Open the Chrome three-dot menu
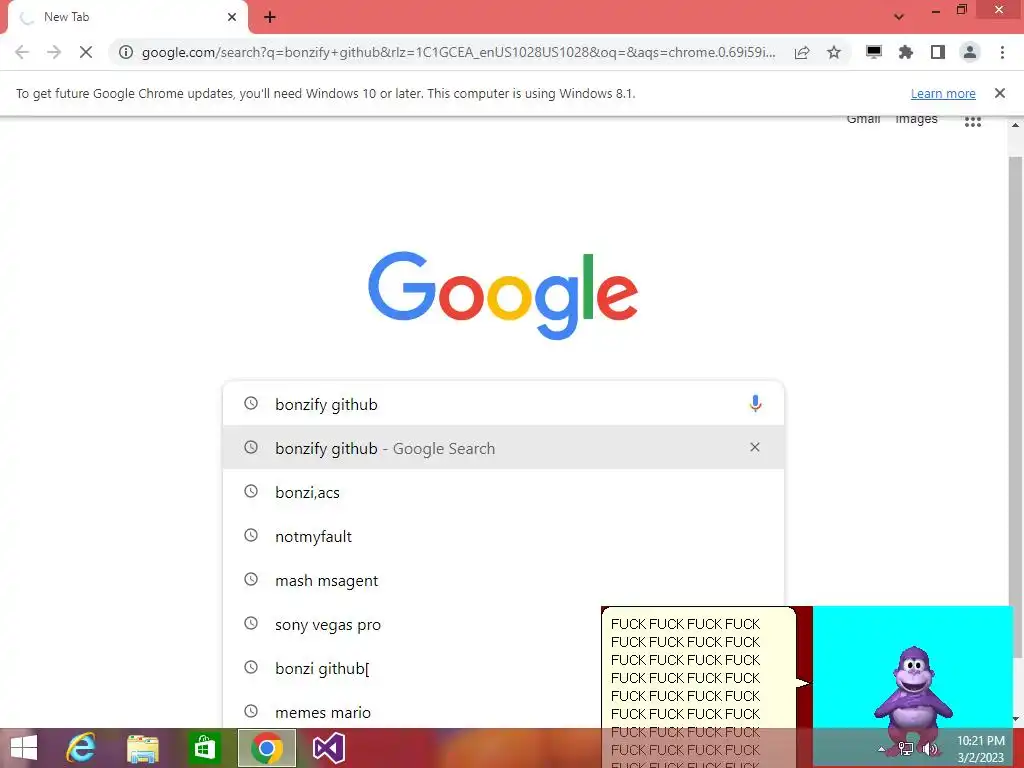The height and width of the screenshot is (768, 1024). (x=1002, y=52)
